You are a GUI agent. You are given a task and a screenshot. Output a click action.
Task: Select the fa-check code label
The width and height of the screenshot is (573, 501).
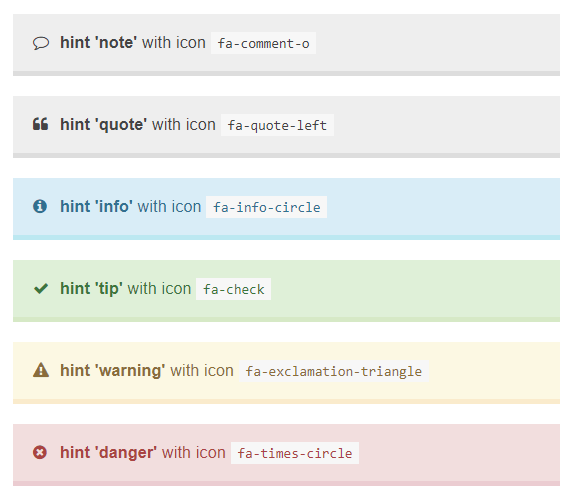(234, 289)
